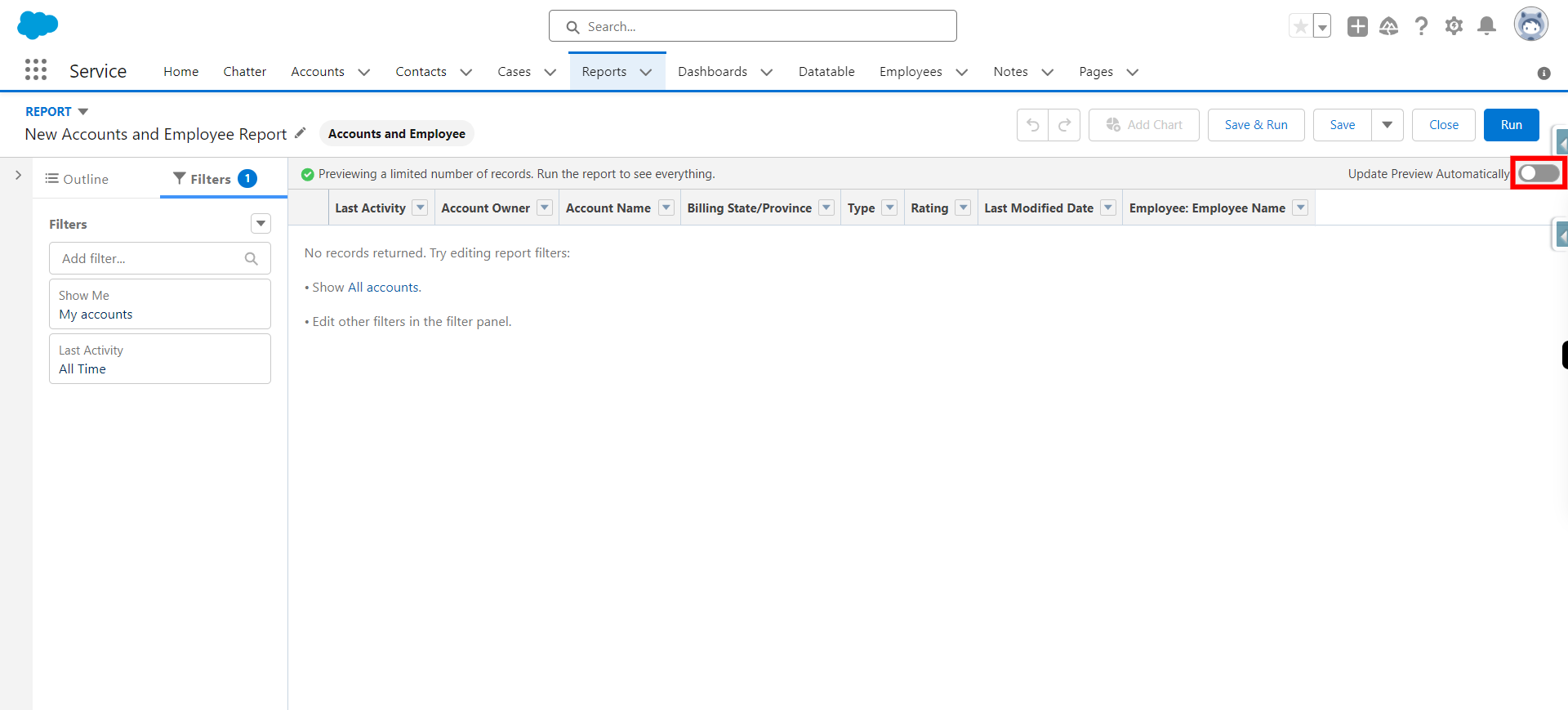Click the Close button
Screen dimensions: 1568x710
(1443, 125)
